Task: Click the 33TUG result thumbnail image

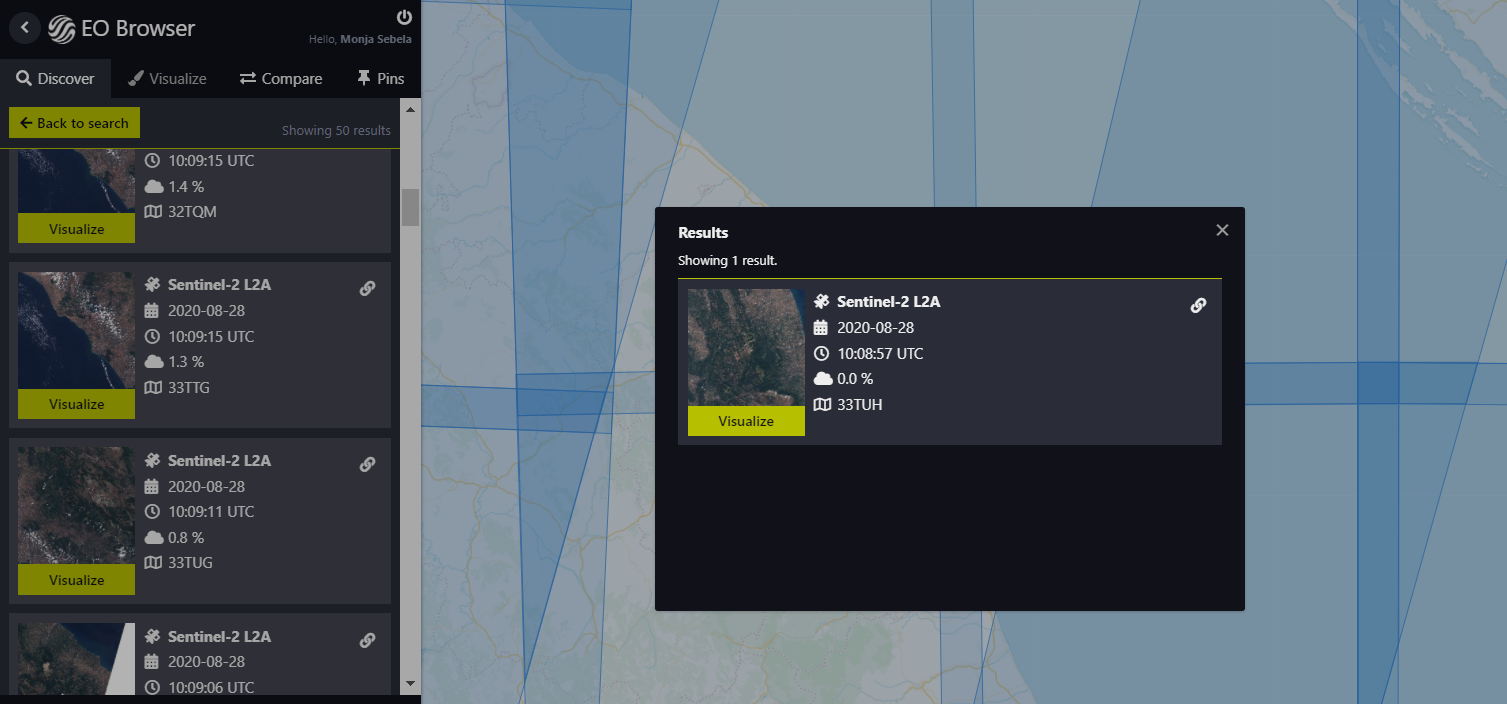Action: [76, 505]
